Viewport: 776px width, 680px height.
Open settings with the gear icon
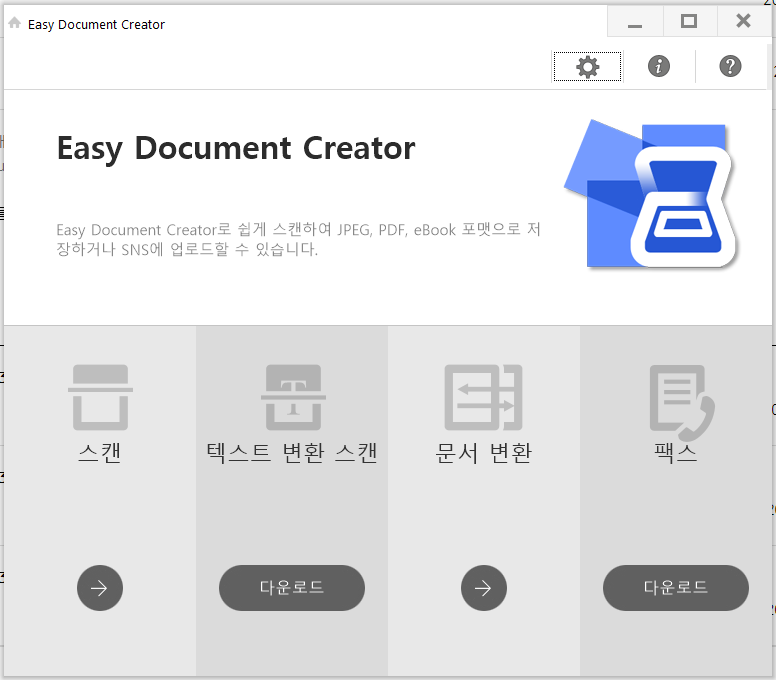(587, 66)
